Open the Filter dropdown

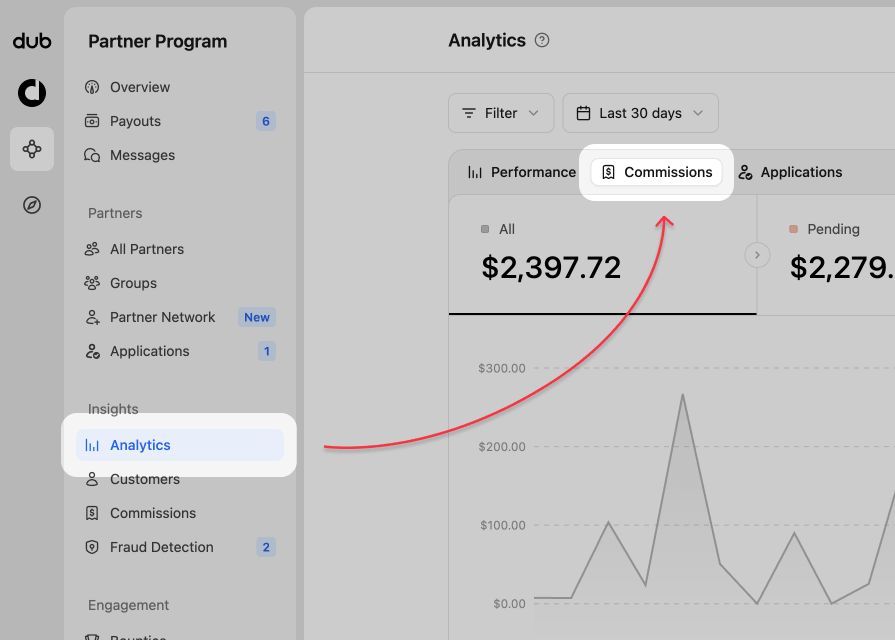pos(501,113)
